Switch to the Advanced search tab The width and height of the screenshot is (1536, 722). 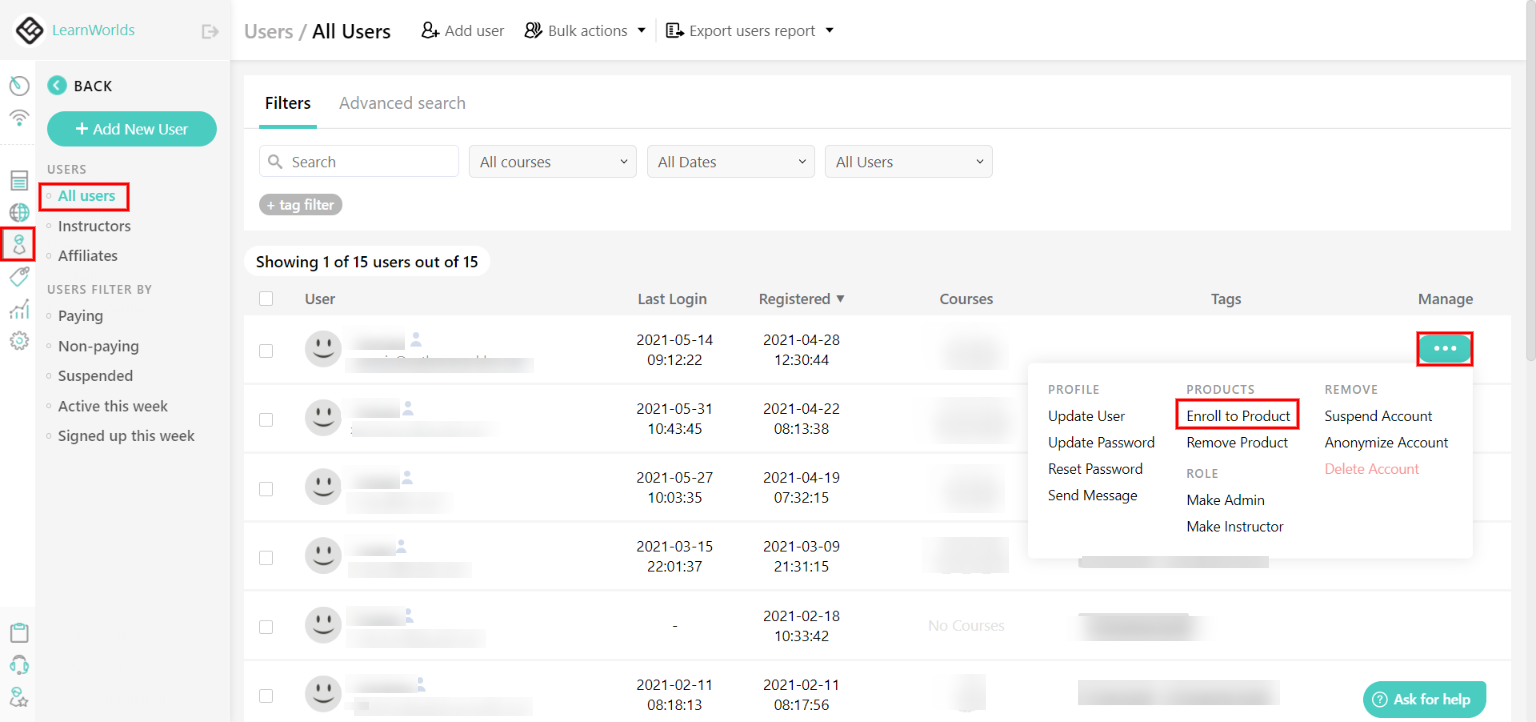pyautogui.click(x=402, y=103)
